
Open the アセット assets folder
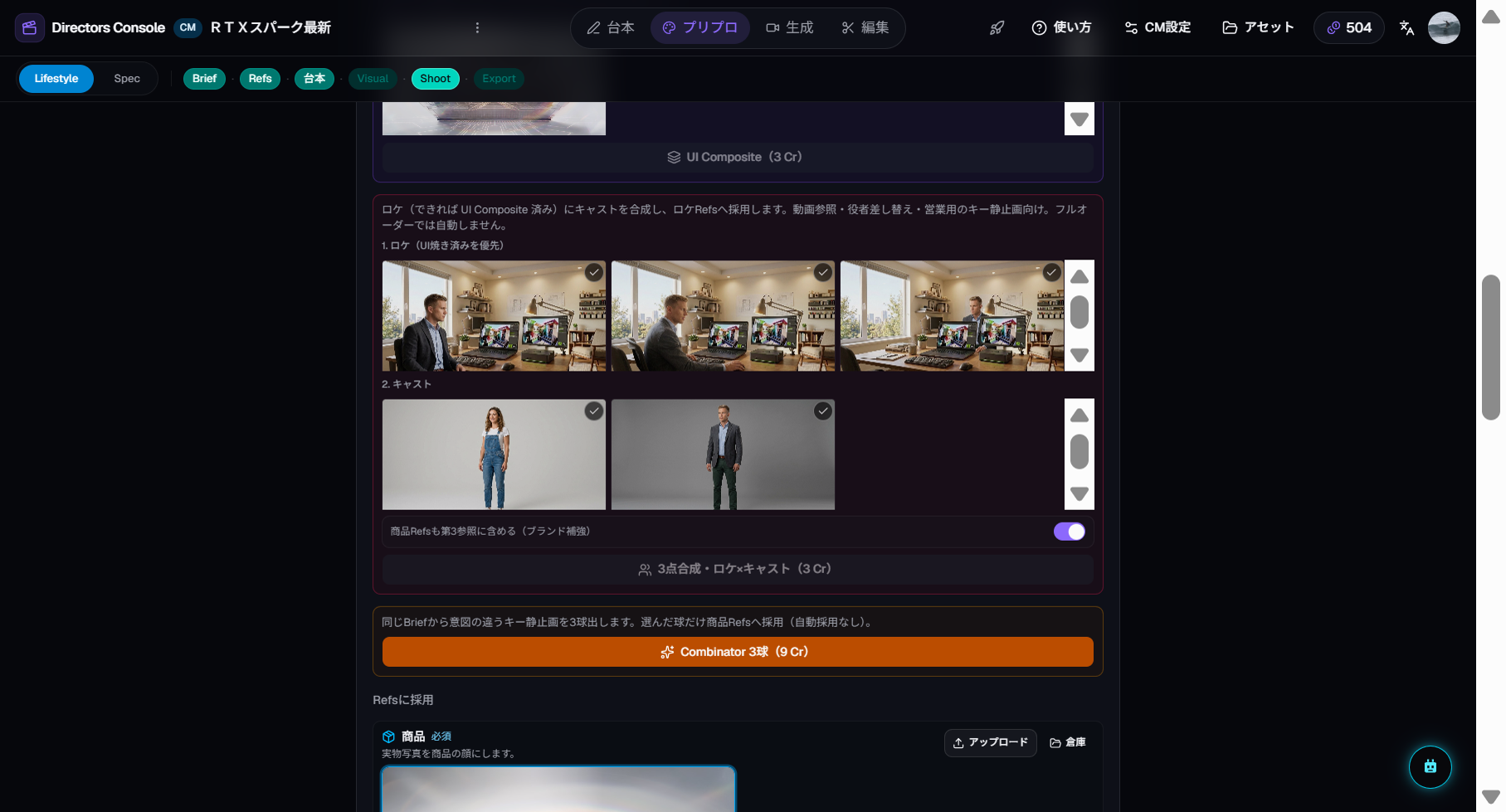tap(1258, 27)
